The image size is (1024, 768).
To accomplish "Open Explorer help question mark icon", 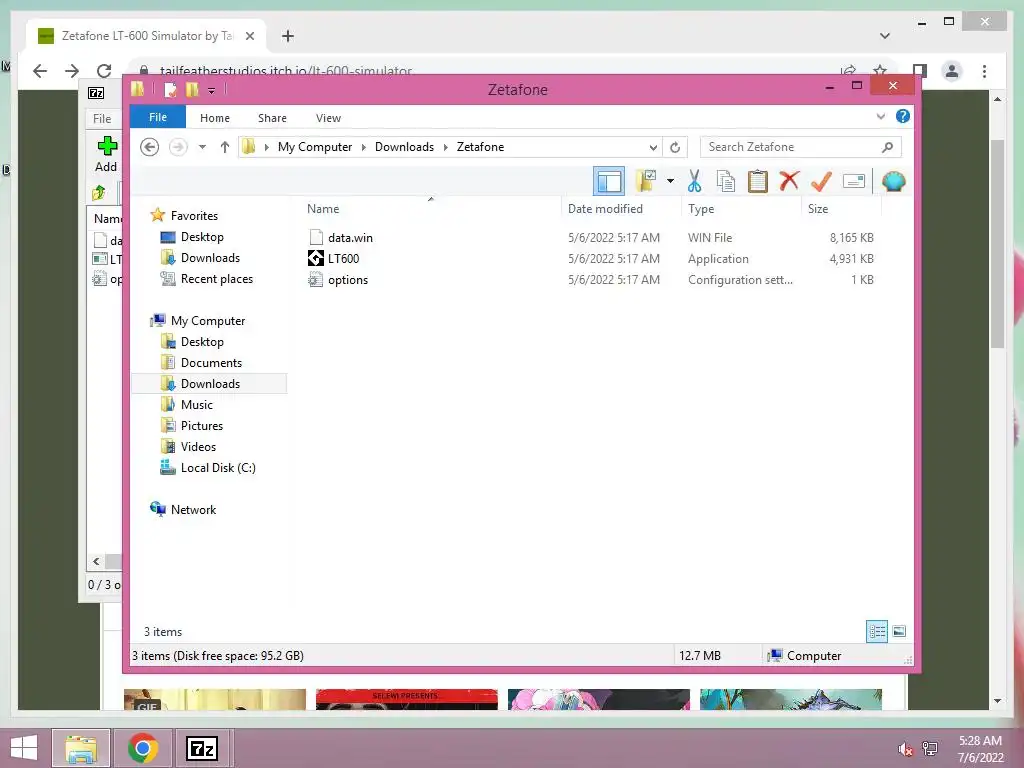I will [x=903, y=116].
